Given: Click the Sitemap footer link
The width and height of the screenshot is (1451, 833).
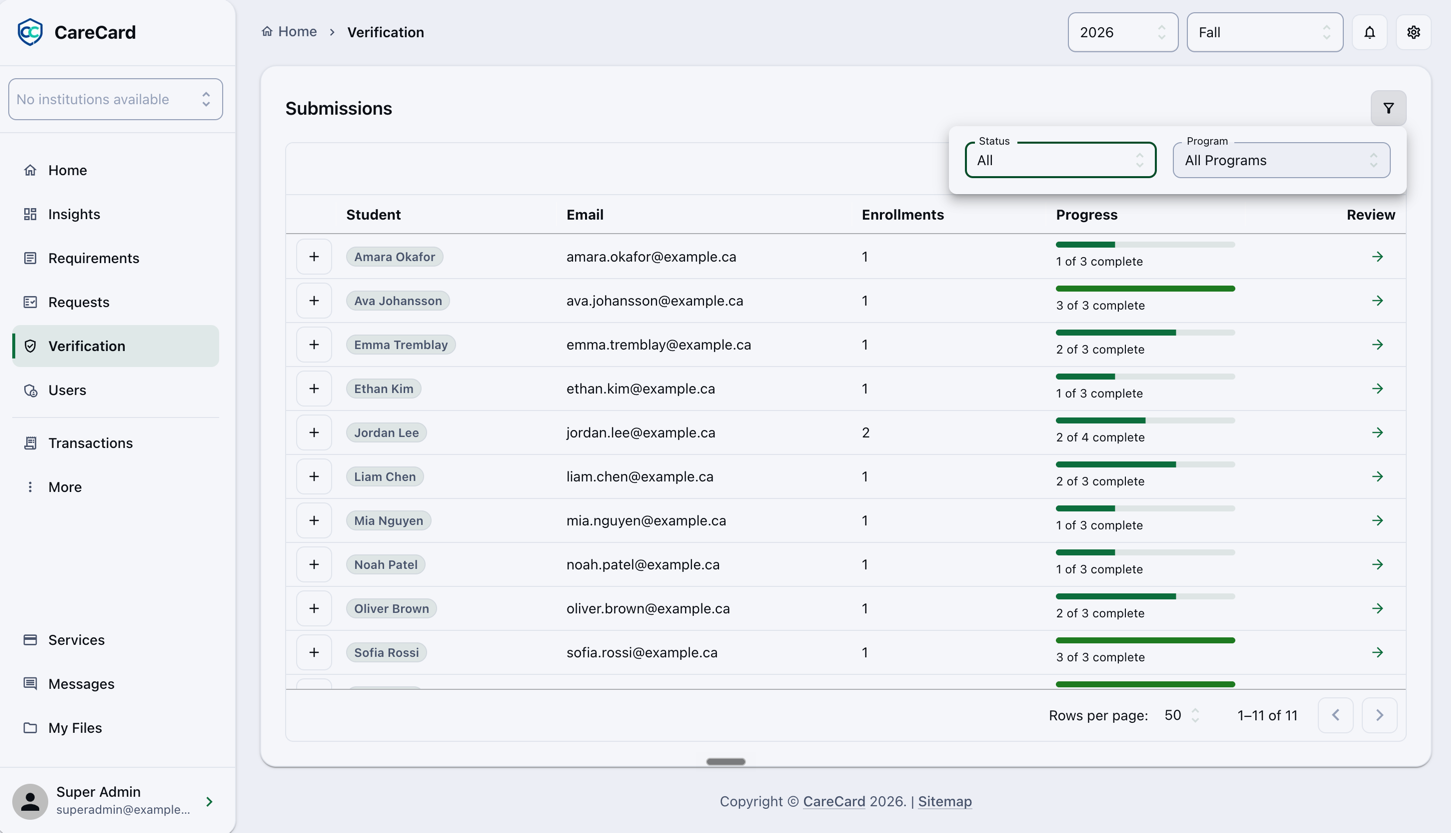Looking at the screenshot, I should coord(944,801).
